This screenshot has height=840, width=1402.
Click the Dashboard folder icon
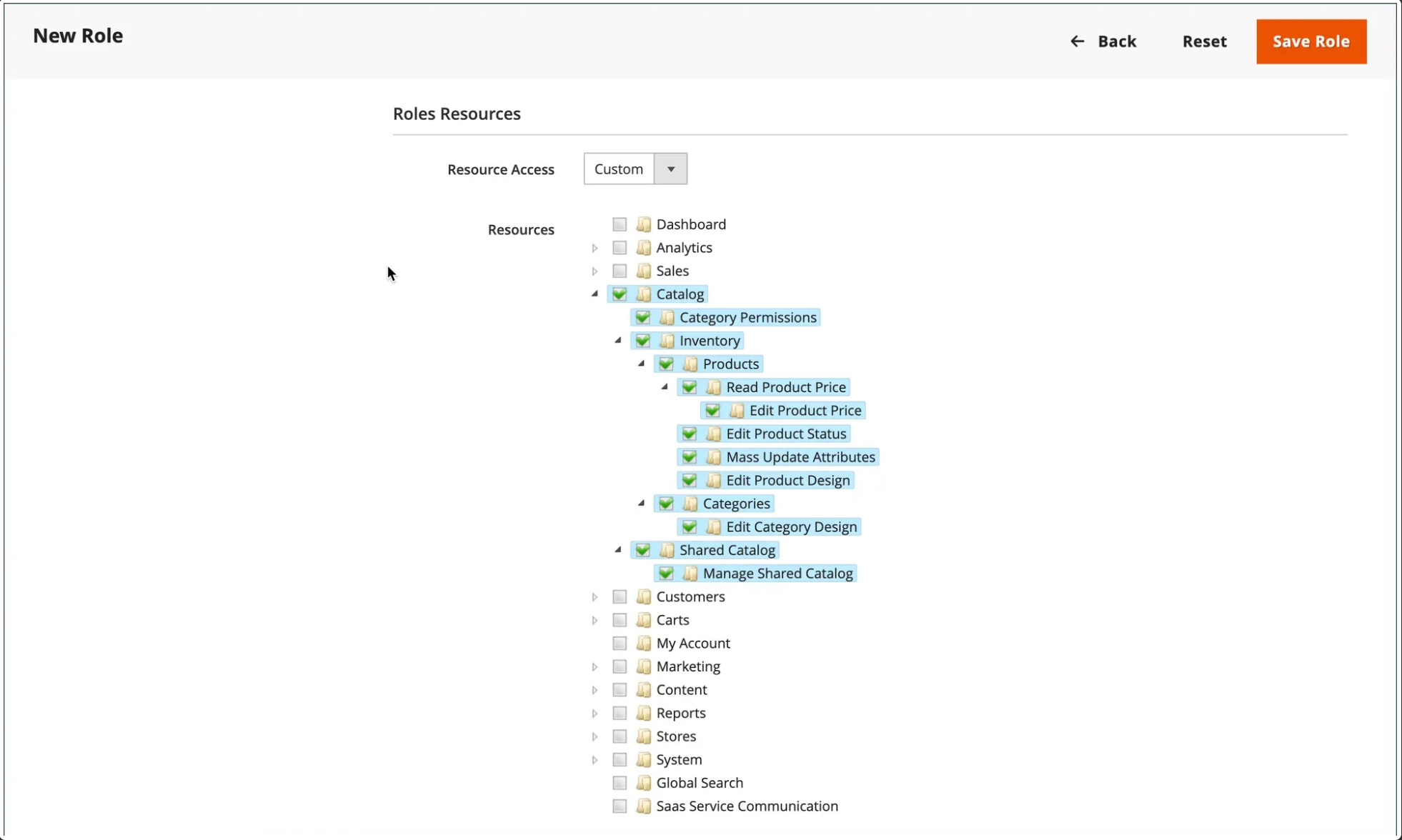644,224
